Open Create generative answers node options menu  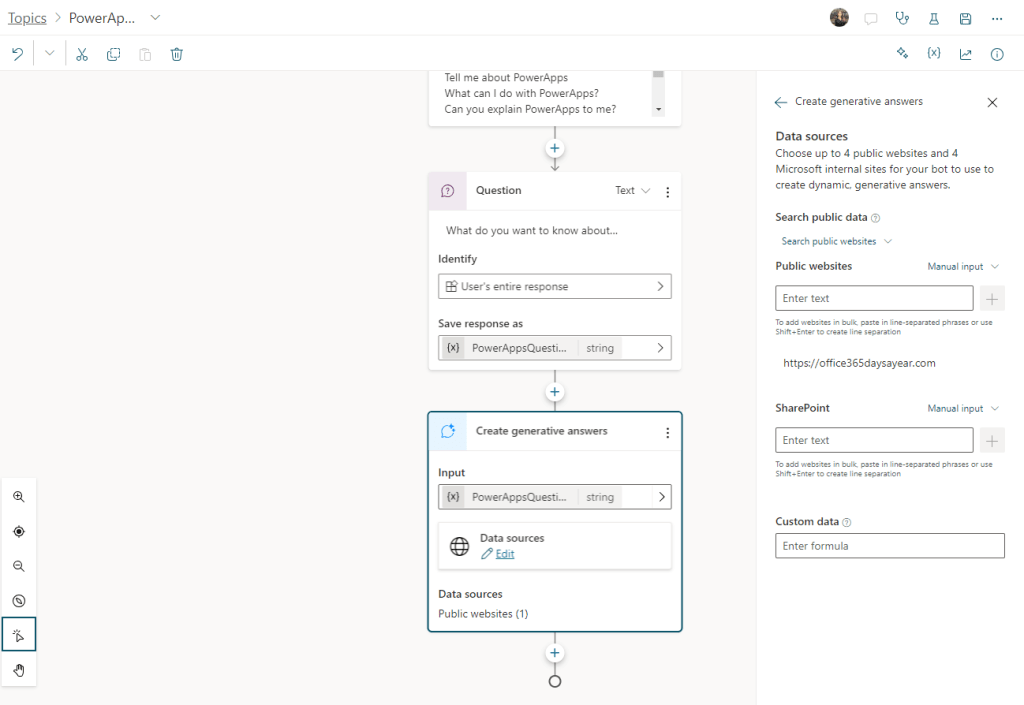pos(668,432)
